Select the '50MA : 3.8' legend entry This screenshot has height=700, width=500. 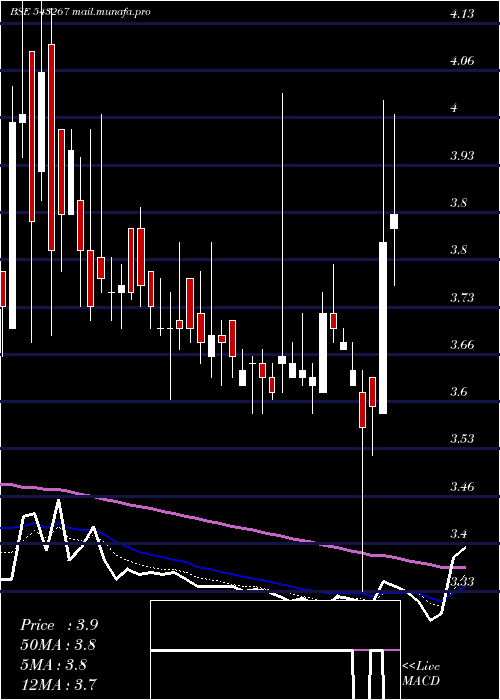point(58,645)
